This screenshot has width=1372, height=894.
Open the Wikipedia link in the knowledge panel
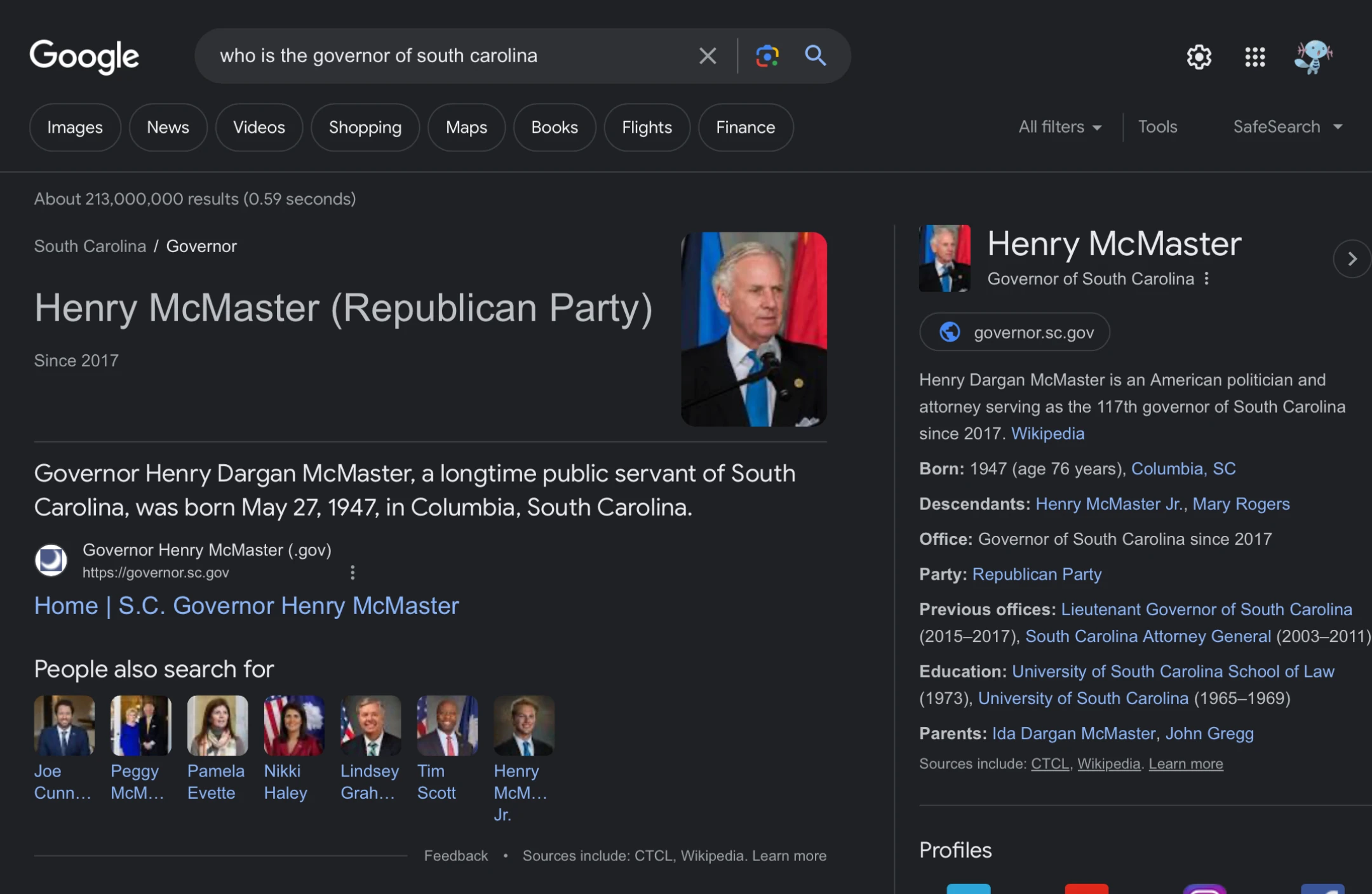coord(1047,433)
